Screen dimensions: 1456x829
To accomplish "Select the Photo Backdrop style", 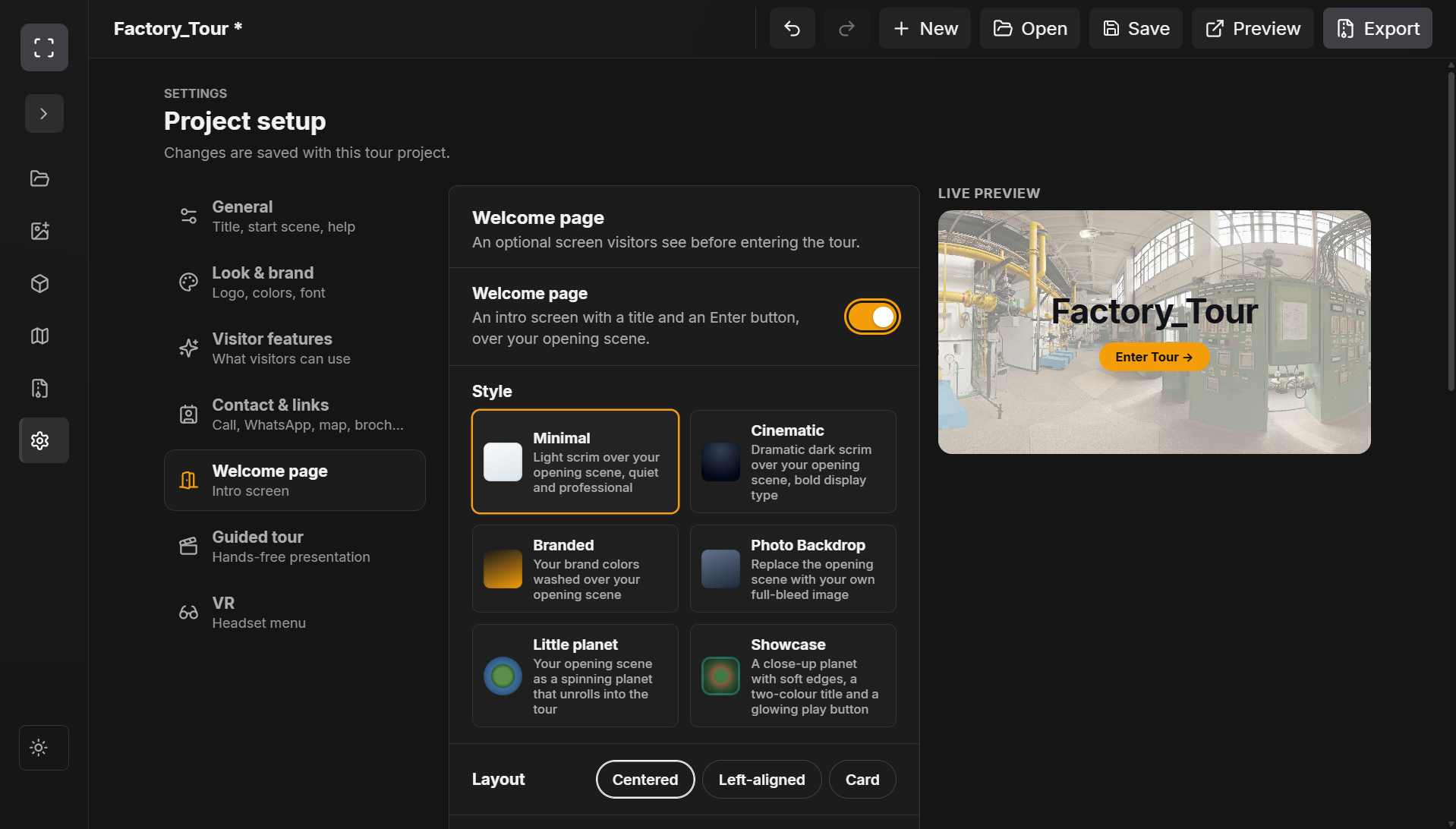I will click(x=793, y=569).
